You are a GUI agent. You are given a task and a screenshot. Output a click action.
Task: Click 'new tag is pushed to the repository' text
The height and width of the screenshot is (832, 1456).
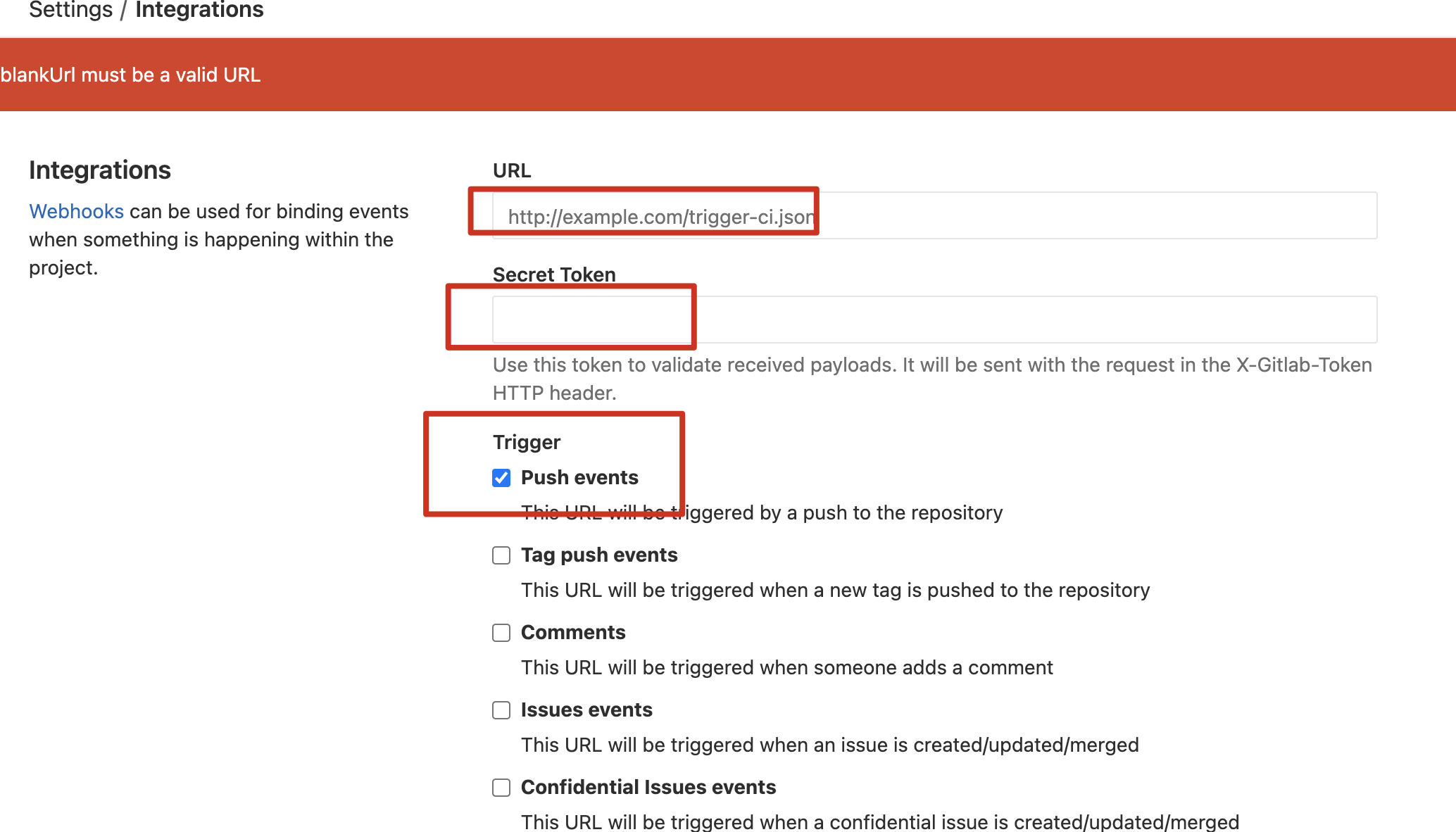pos(990,590)
